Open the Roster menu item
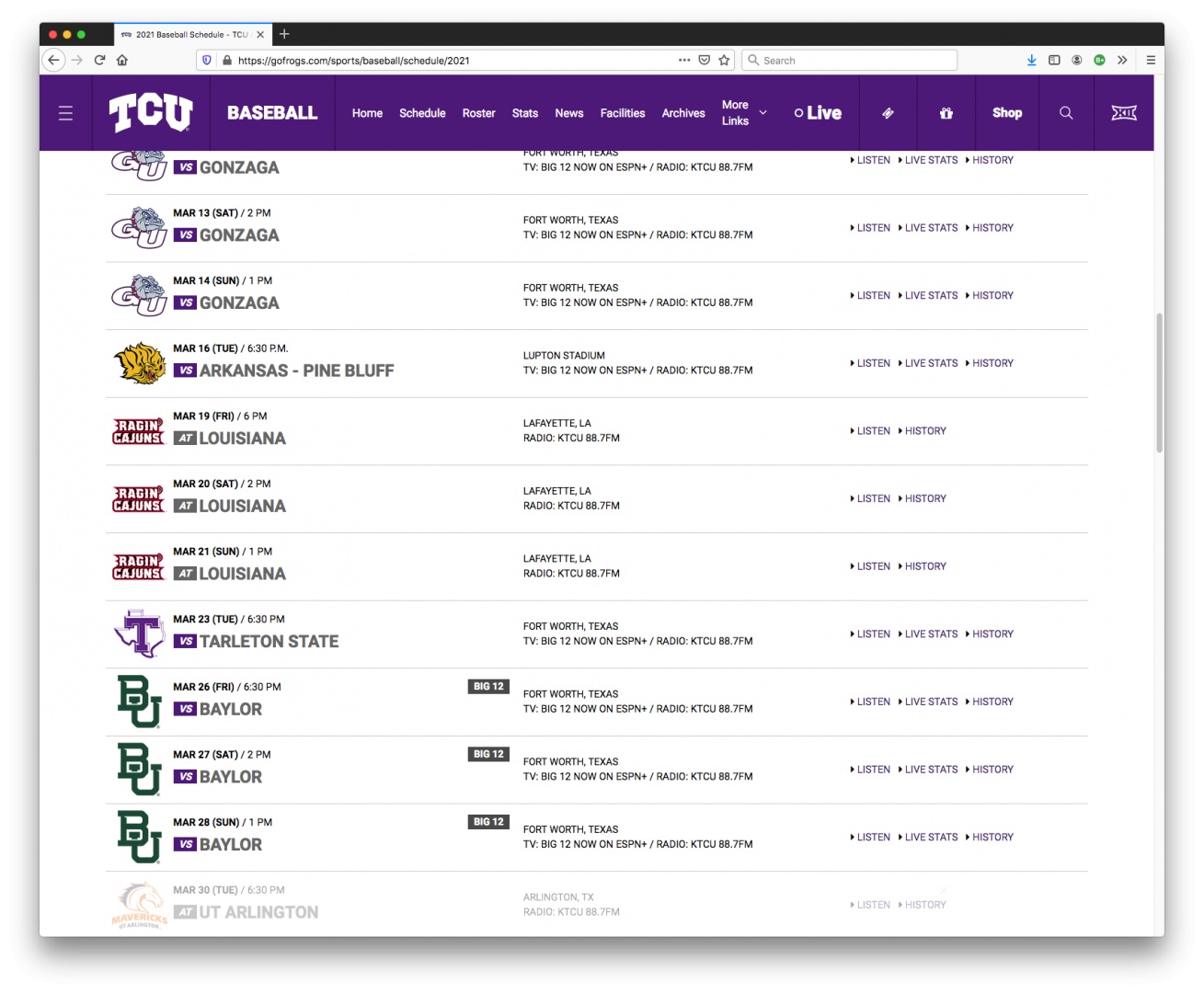The width and height of the screenshot is (1204, 993). tap(478, 113)
